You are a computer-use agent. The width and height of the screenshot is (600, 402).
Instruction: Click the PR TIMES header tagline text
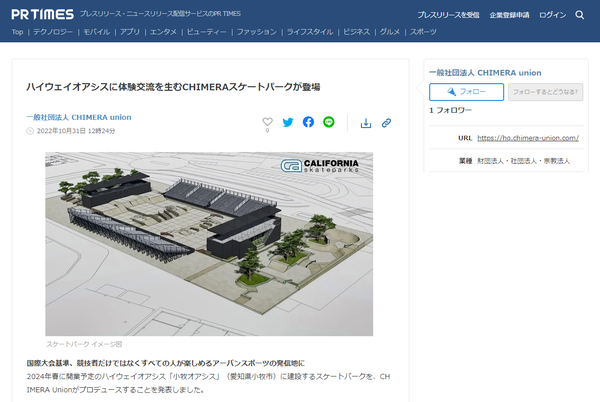[x=160, y=14]
